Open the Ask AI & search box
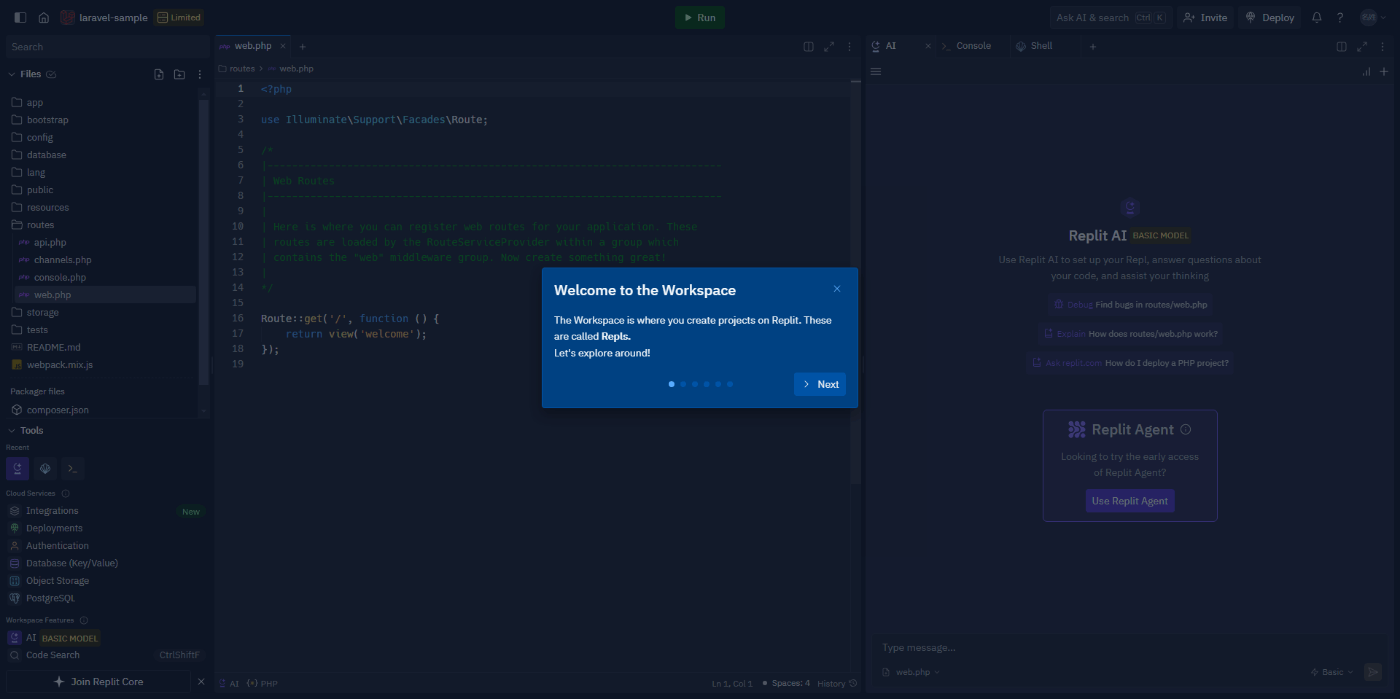Screen dimensions: 1400x699 tap(1110, 17)
